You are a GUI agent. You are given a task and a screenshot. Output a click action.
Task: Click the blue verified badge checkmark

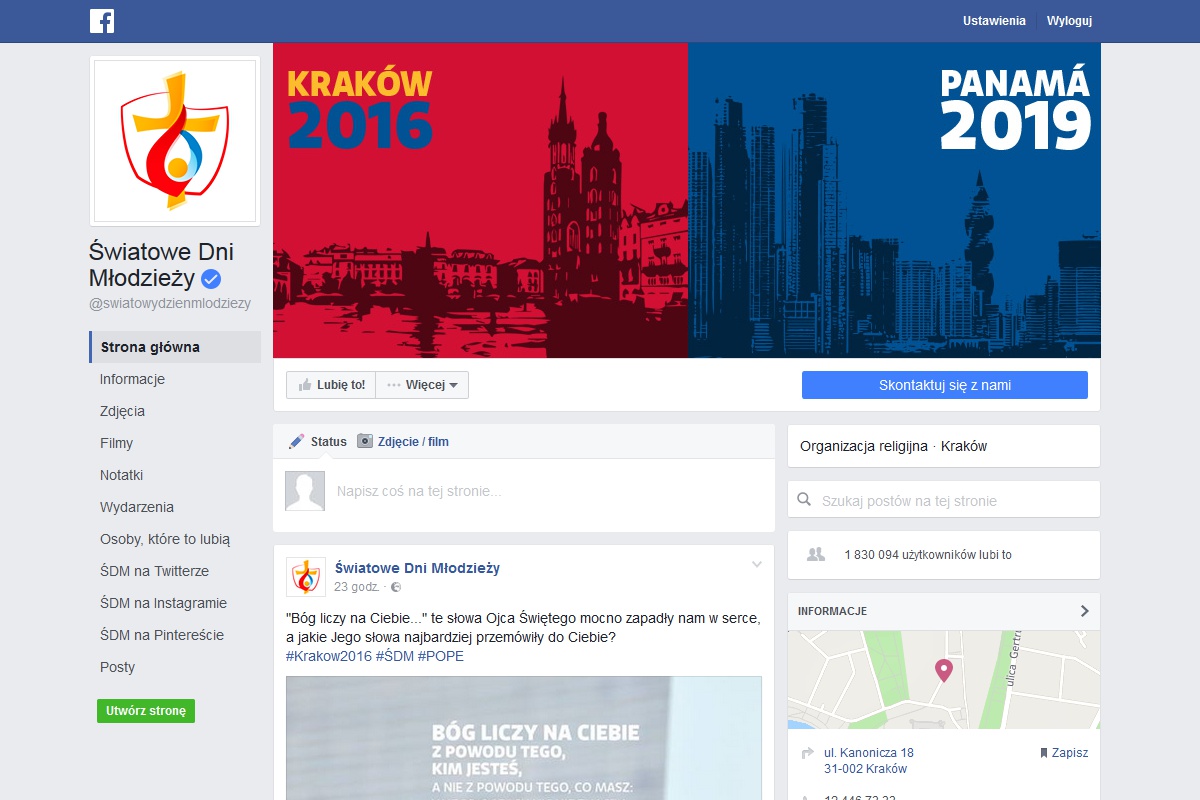(211, 279)
